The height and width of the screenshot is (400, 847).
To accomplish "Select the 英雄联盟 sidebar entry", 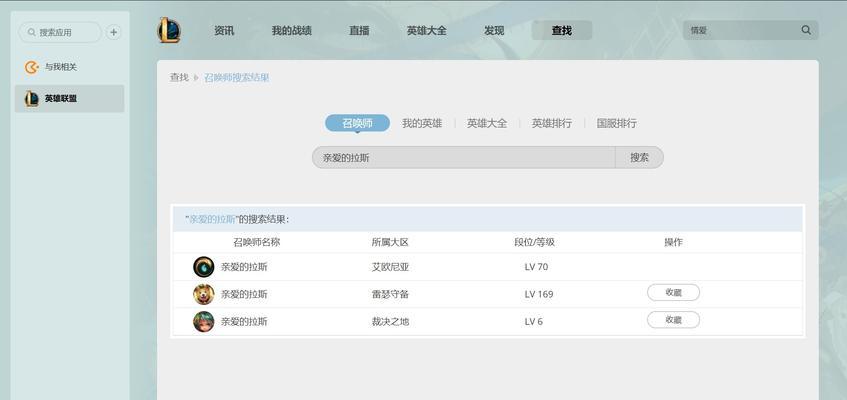I will coord(69,98).
